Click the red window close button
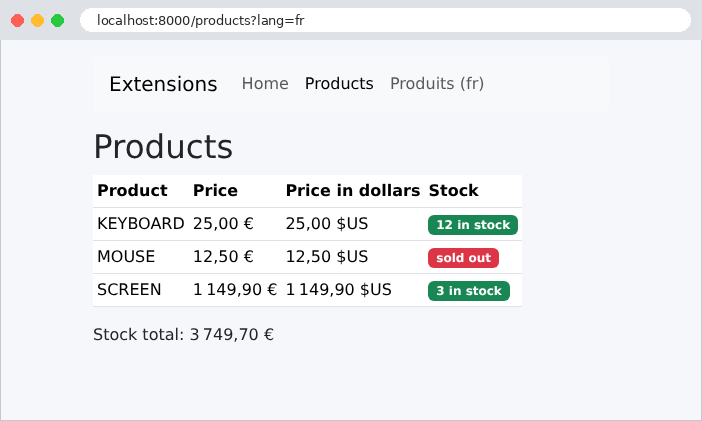Viewport: 702px width, 421px height. [17, 21]
